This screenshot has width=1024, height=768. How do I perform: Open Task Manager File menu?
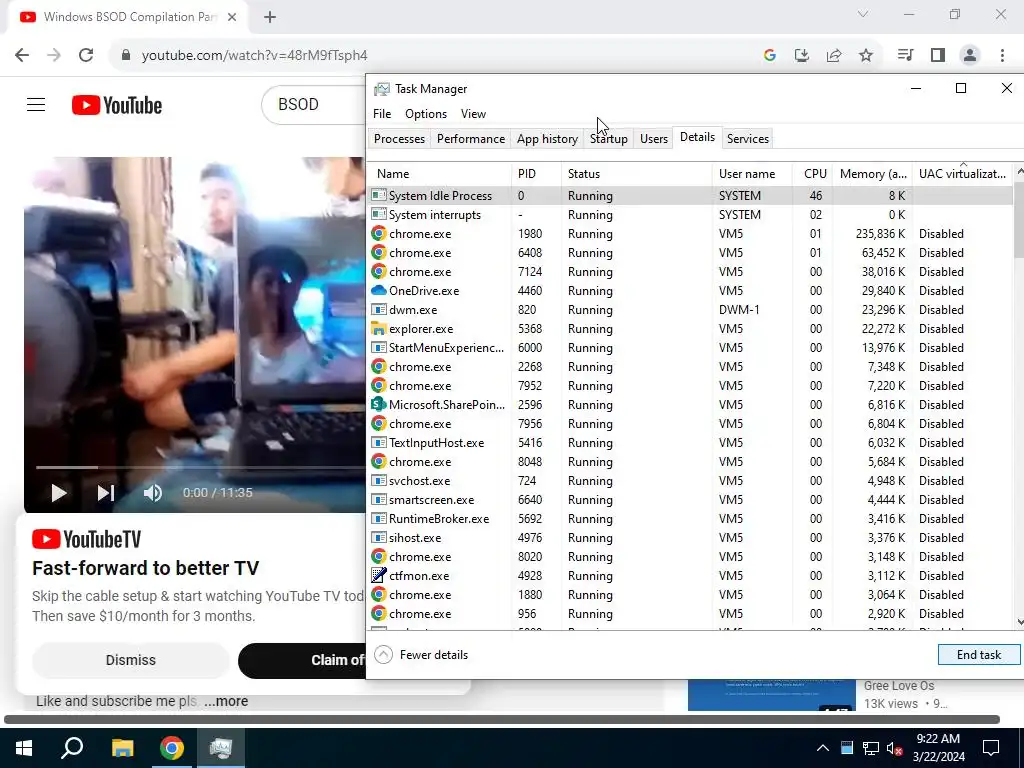[x=382, y=114]
